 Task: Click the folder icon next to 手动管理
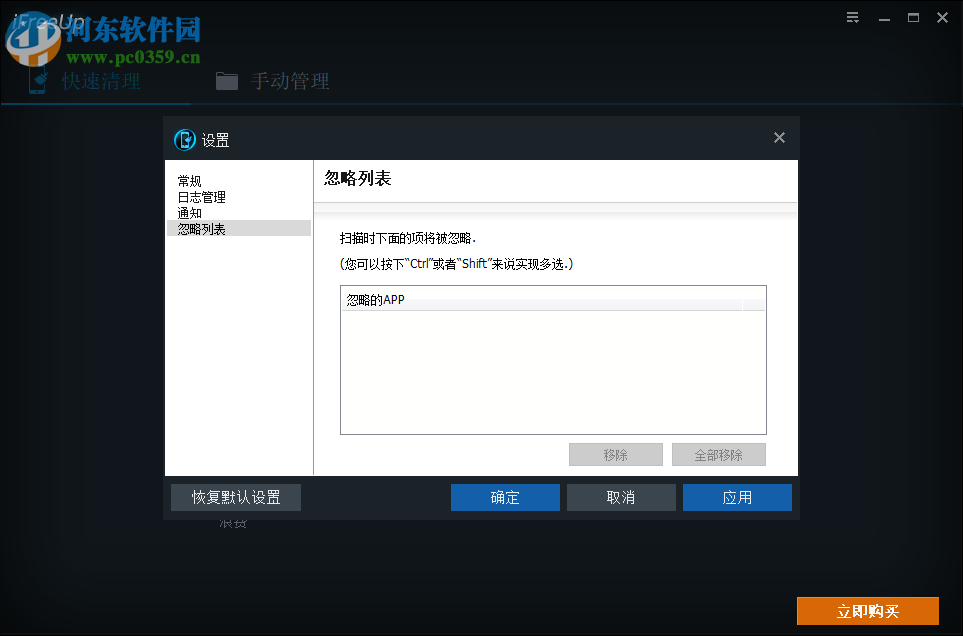(x=227, y=81)
